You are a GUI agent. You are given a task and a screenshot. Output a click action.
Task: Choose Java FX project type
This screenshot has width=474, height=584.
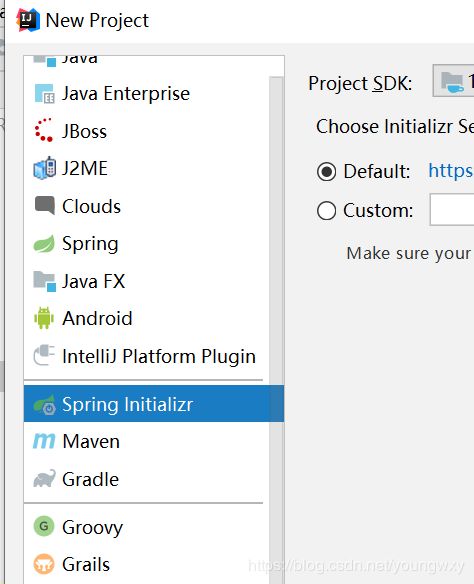[146, 281]
